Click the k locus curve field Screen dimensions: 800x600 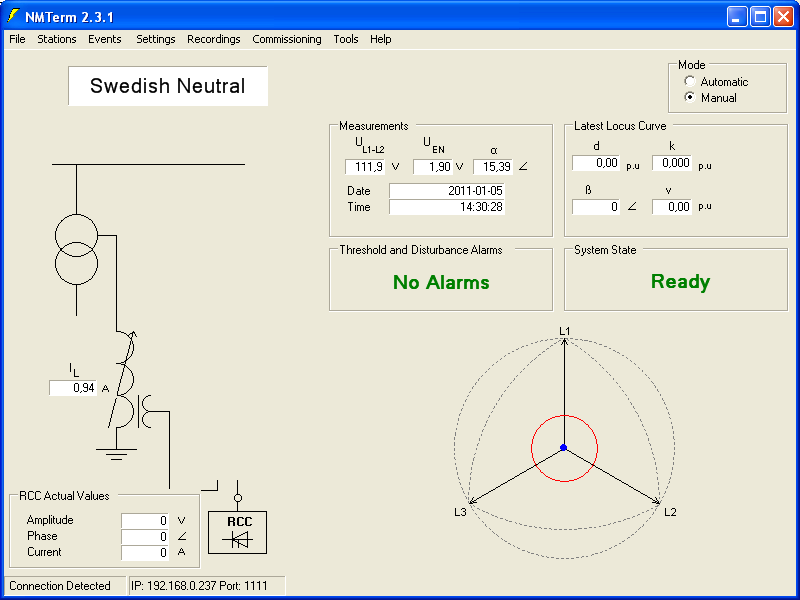point(672,163)
